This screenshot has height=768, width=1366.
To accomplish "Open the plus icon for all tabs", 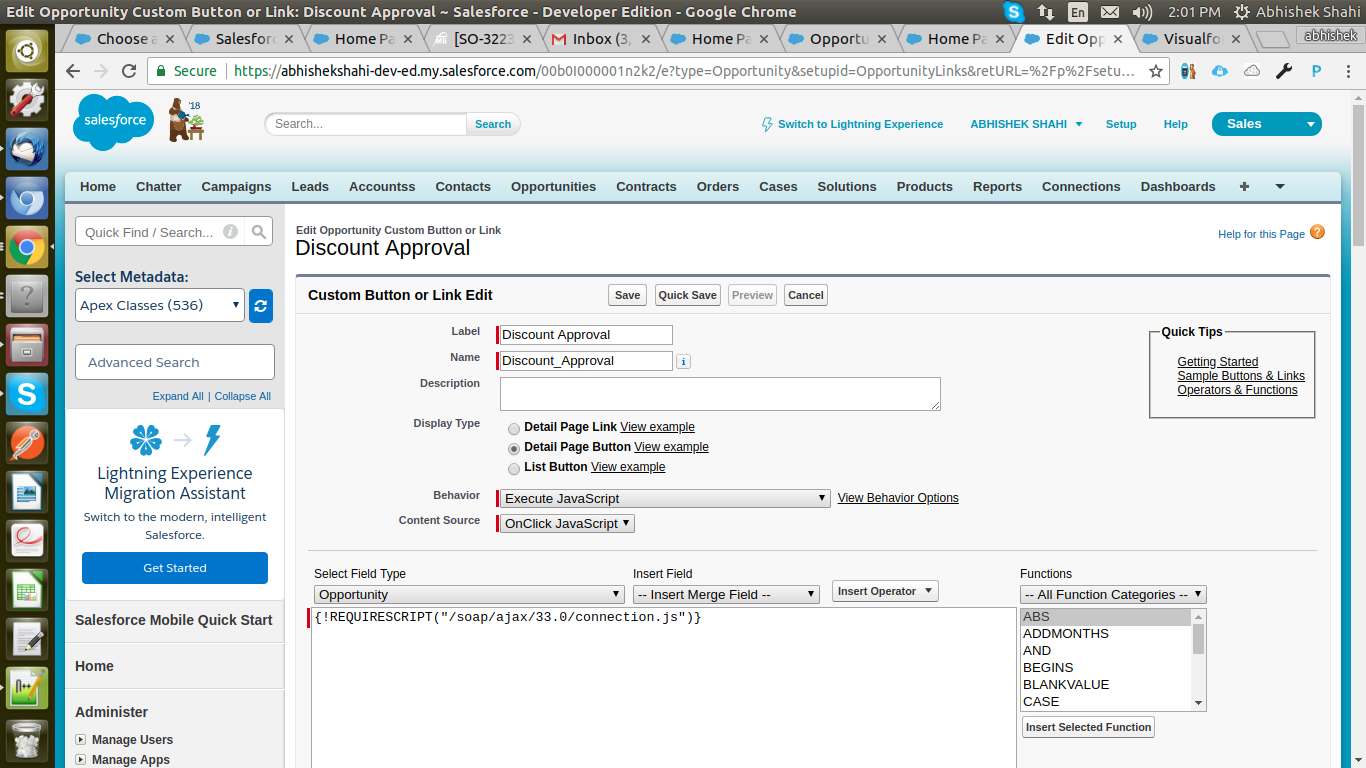I will [x=1244, y=187].
